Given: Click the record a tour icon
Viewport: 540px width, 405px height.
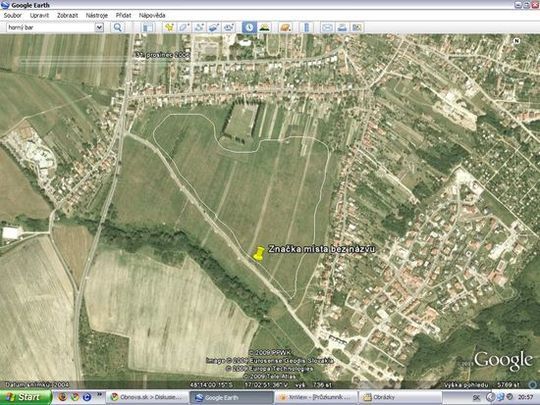Looking at the screenshot, I should (229, 28).
